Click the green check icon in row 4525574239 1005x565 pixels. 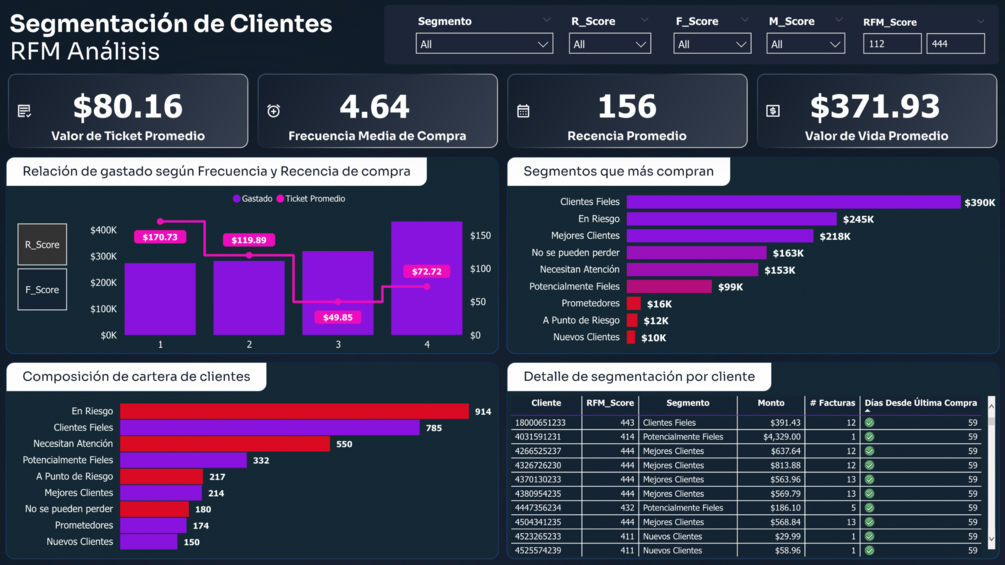(x=870, y=551)
